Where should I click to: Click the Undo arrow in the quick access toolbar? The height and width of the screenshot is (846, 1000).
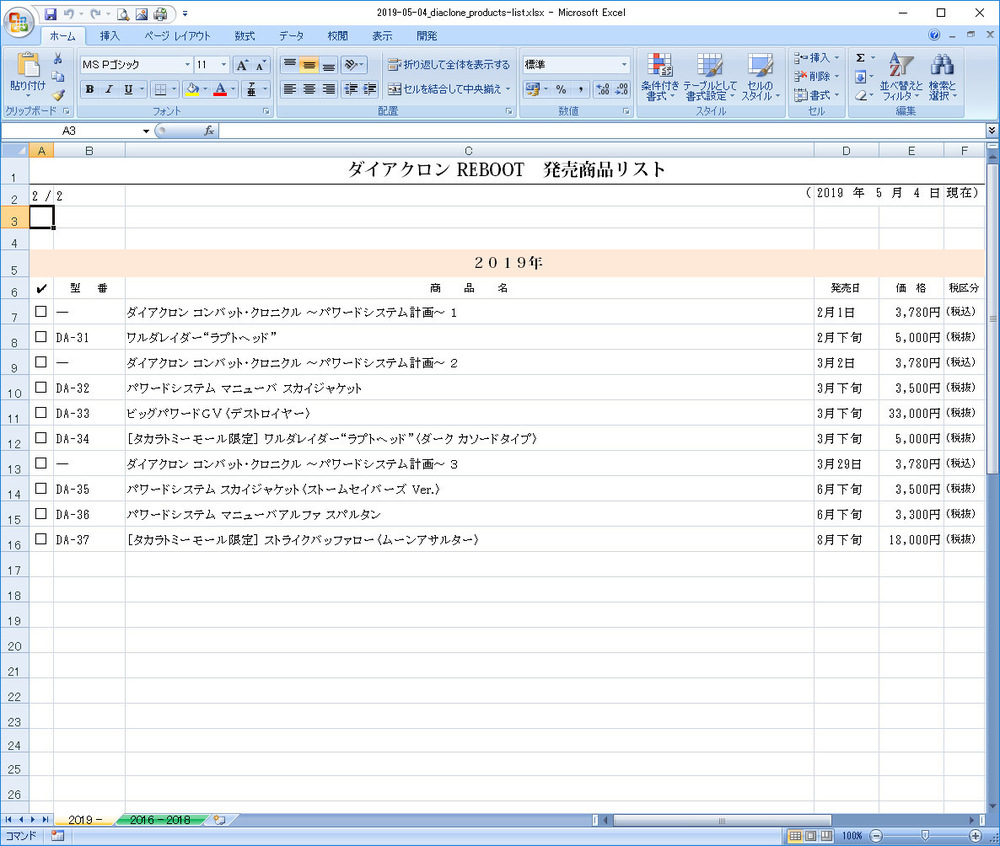pyautogui.click(x=69, y=13)
